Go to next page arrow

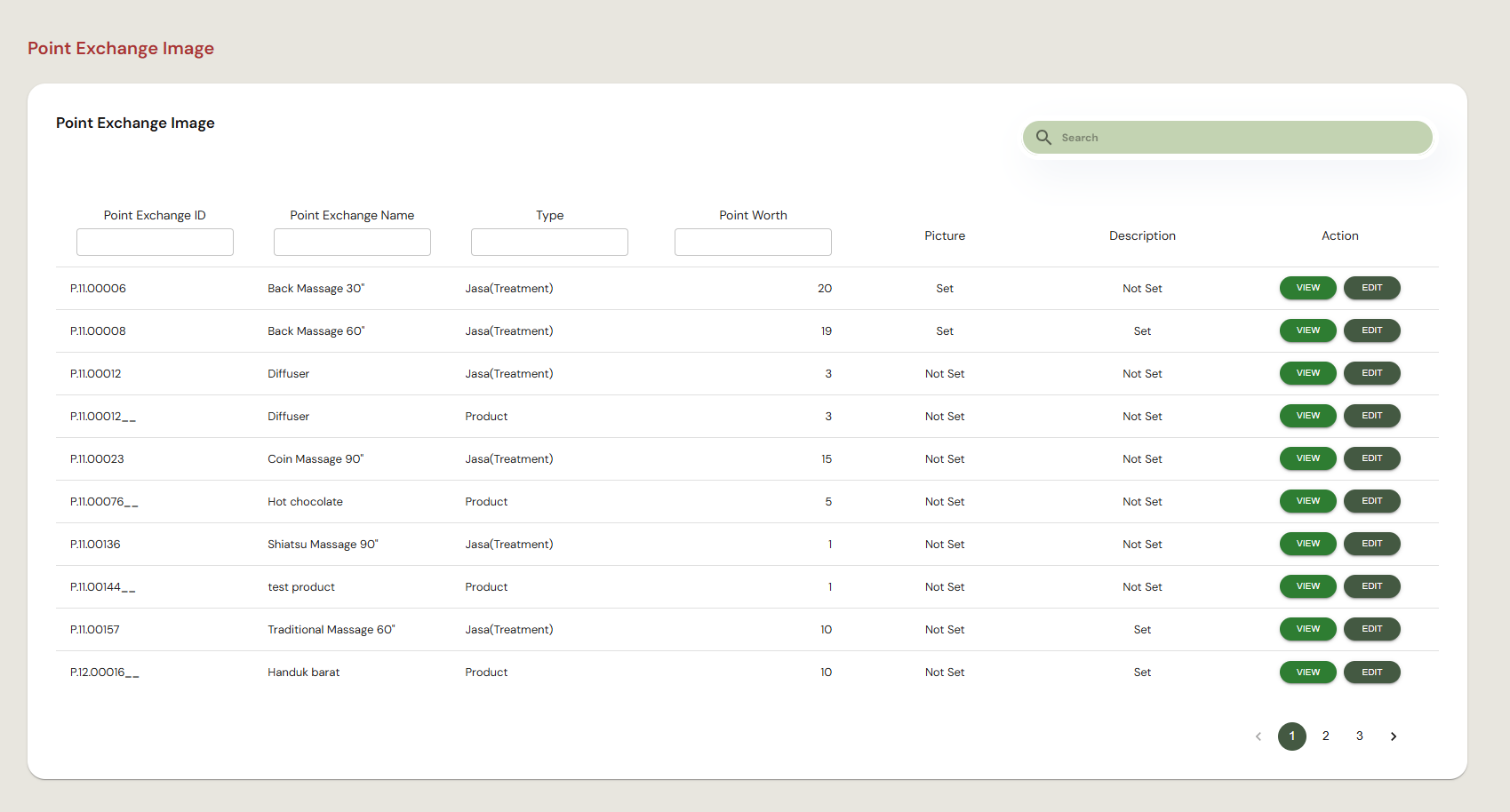click(x=1394, y=736)
